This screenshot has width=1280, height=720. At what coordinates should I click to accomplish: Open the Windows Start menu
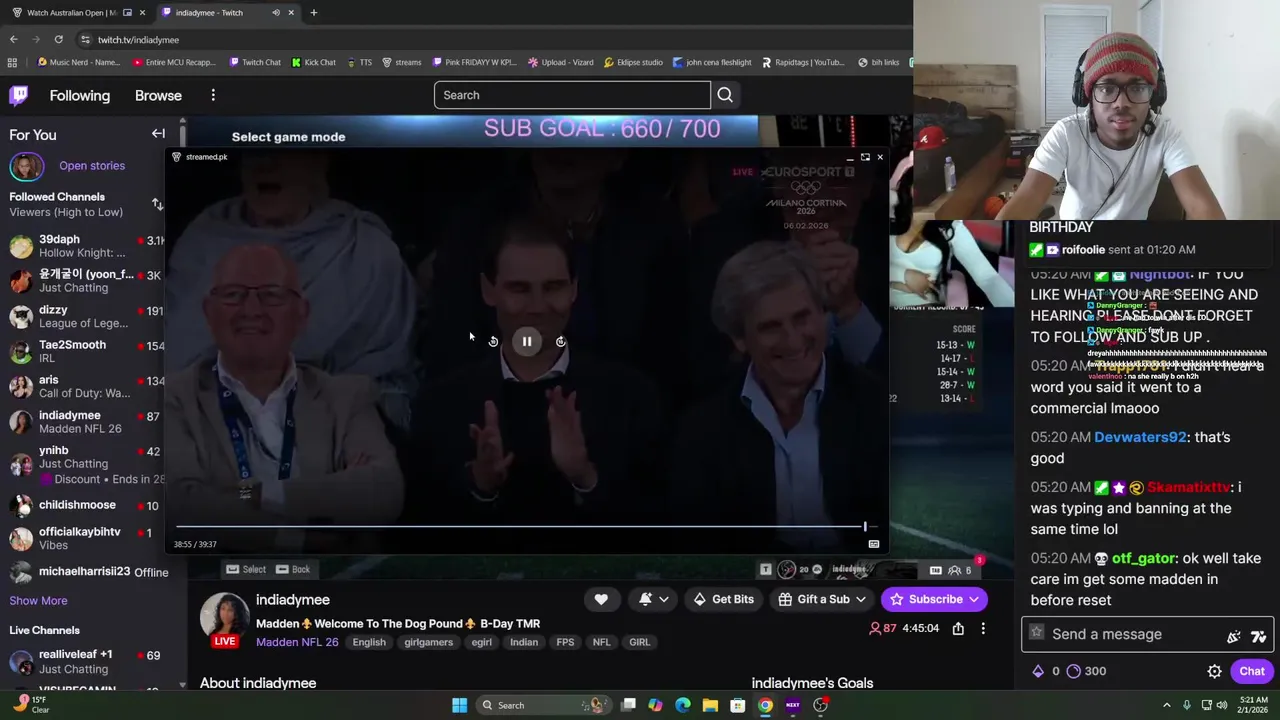459,705
